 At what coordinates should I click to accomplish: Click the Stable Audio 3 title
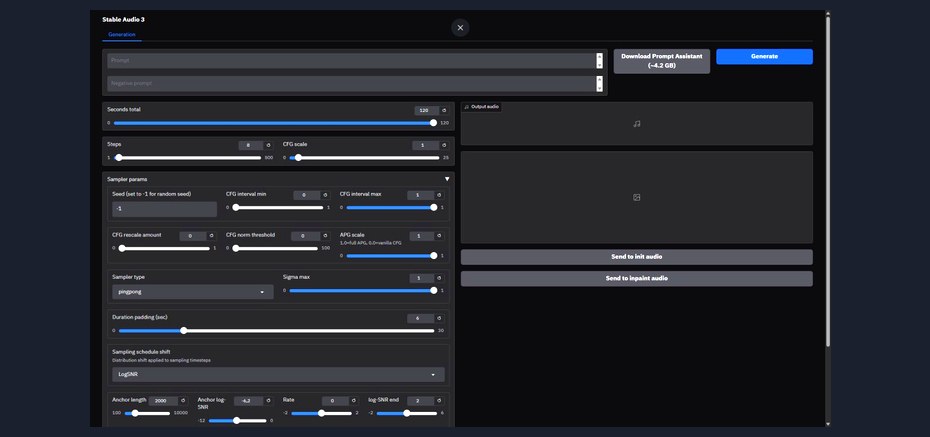123,20
